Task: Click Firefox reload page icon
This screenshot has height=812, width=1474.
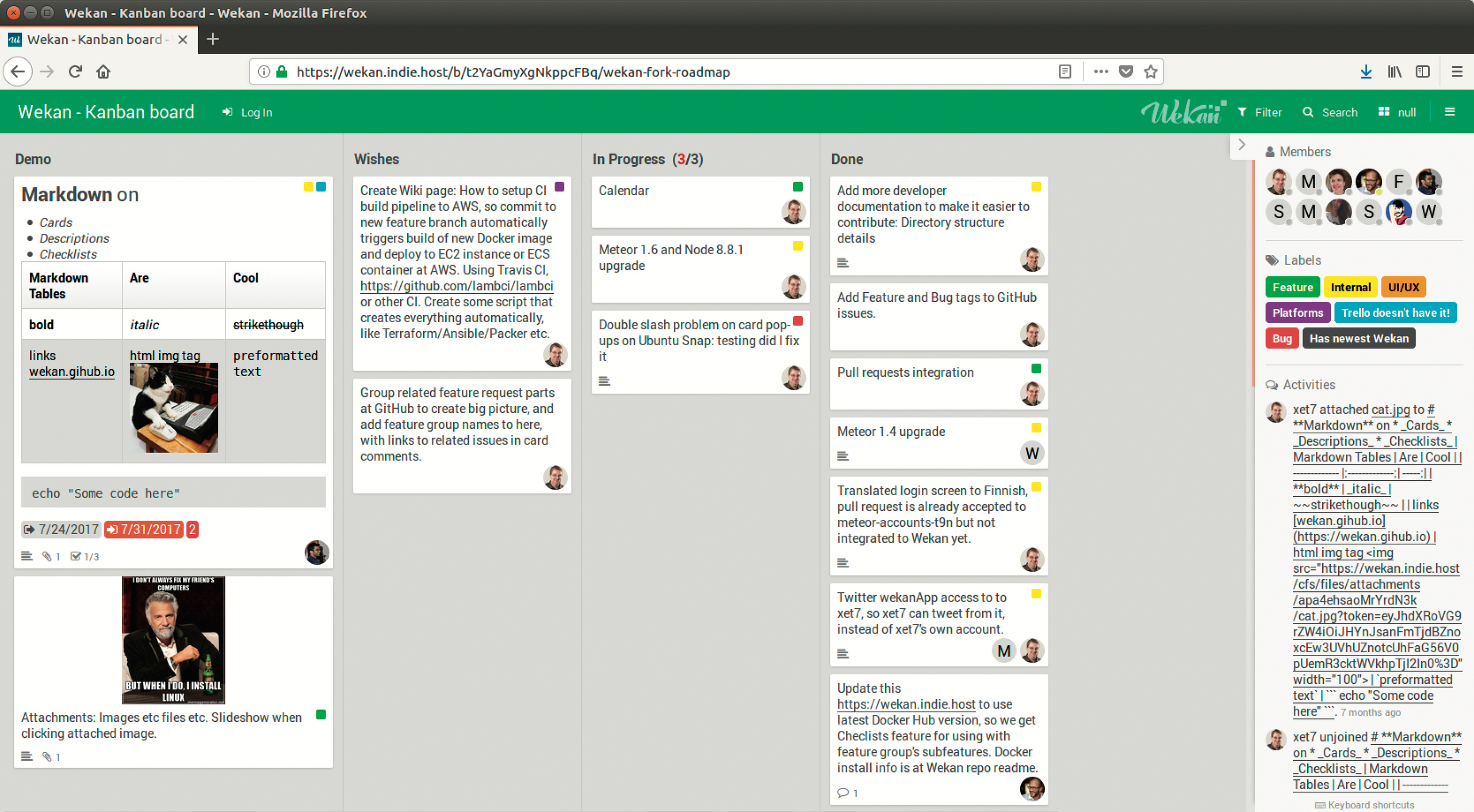Action: pyautogui.click(x=75, y=72)
